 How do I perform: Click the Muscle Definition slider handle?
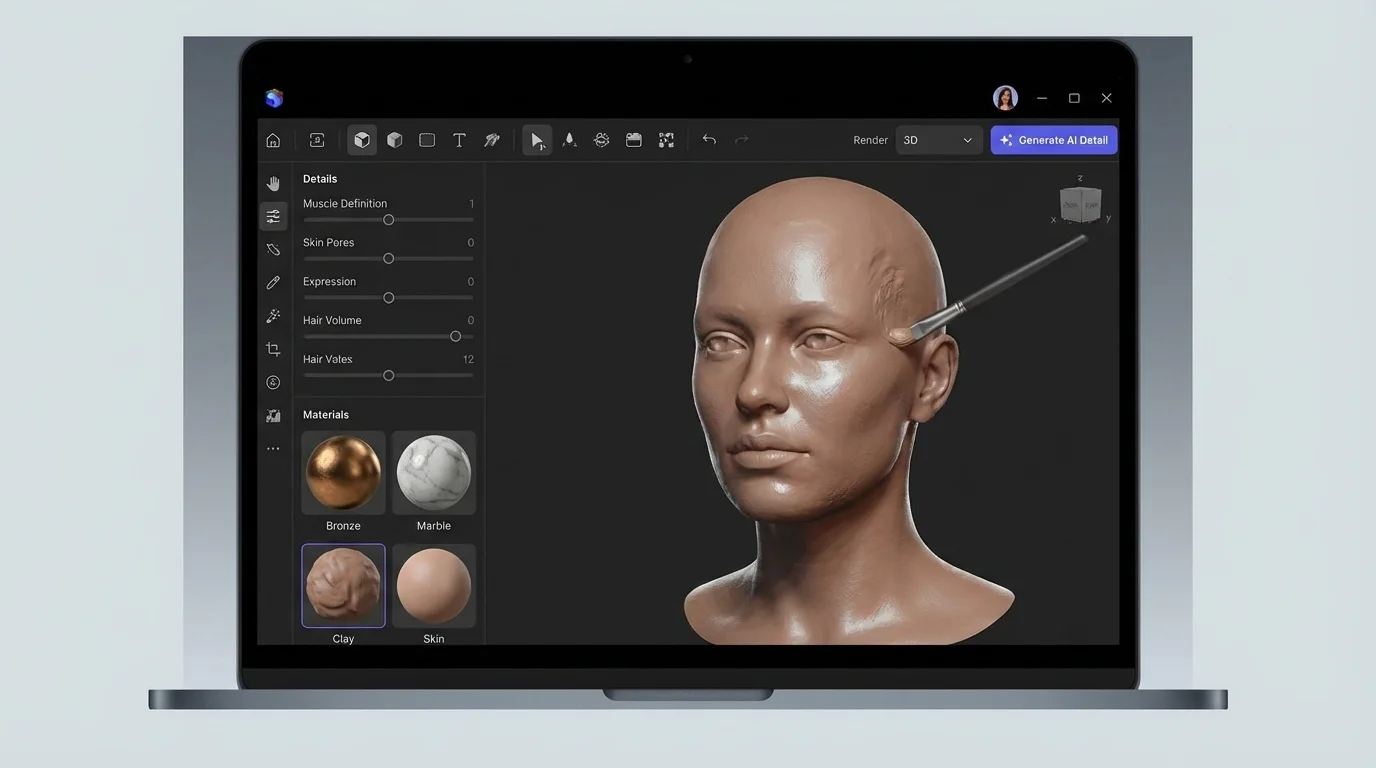pyautogui.click(x=389, y=220)
